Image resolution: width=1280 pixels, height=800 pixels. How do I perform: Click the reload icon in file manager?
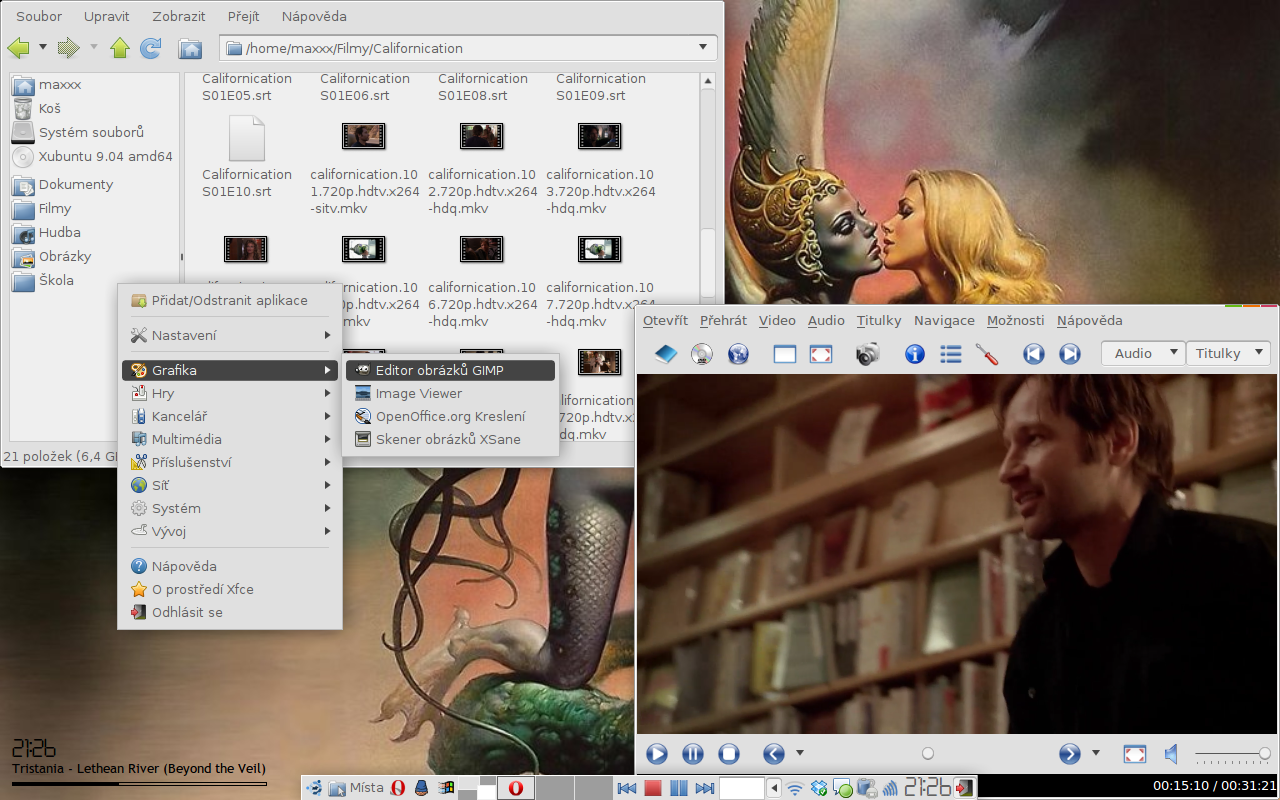pyautogui.click(x=151, y=48)
